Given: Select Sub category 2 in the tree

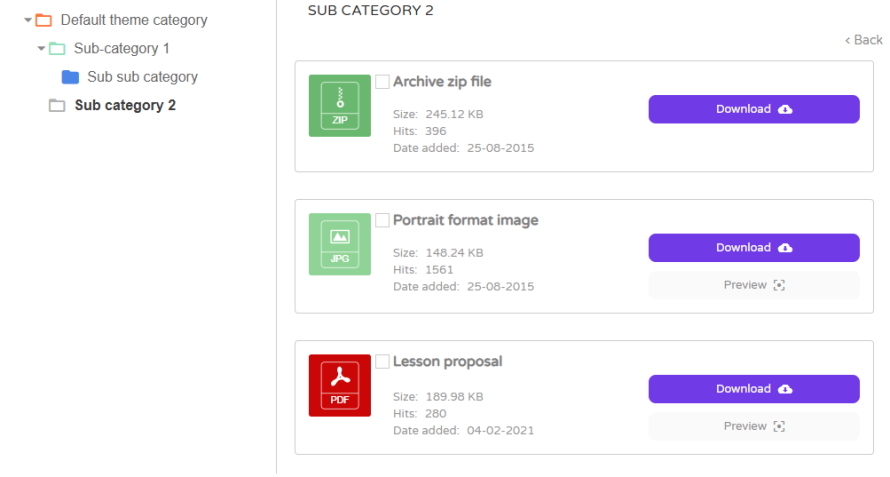Looking at the screenshot, I should [x=125, y=105].
